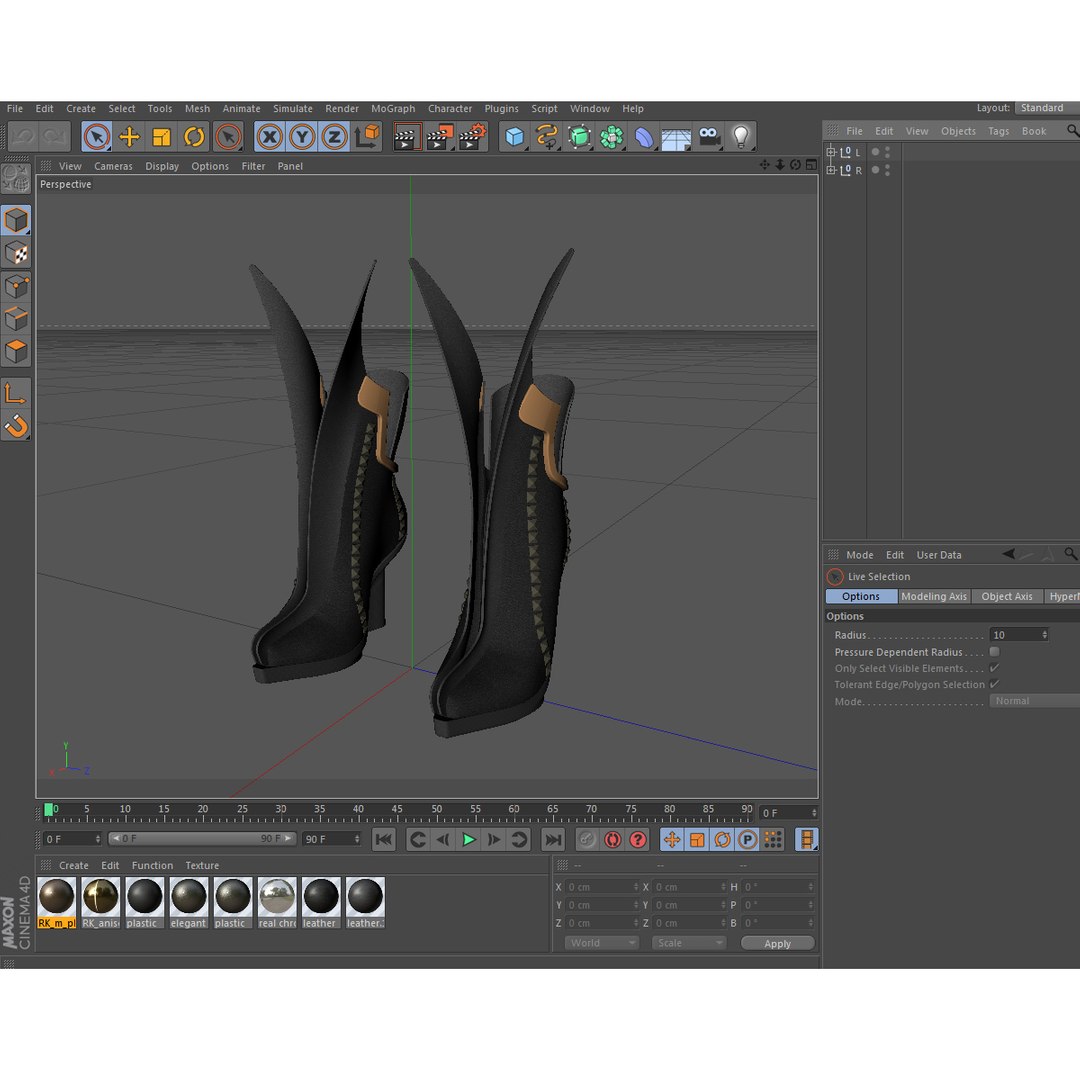The image size is (1080, 1080).
Task: Click Render to Picture Viewer icon
Action: pyautogui.click(x=439, y=136)
